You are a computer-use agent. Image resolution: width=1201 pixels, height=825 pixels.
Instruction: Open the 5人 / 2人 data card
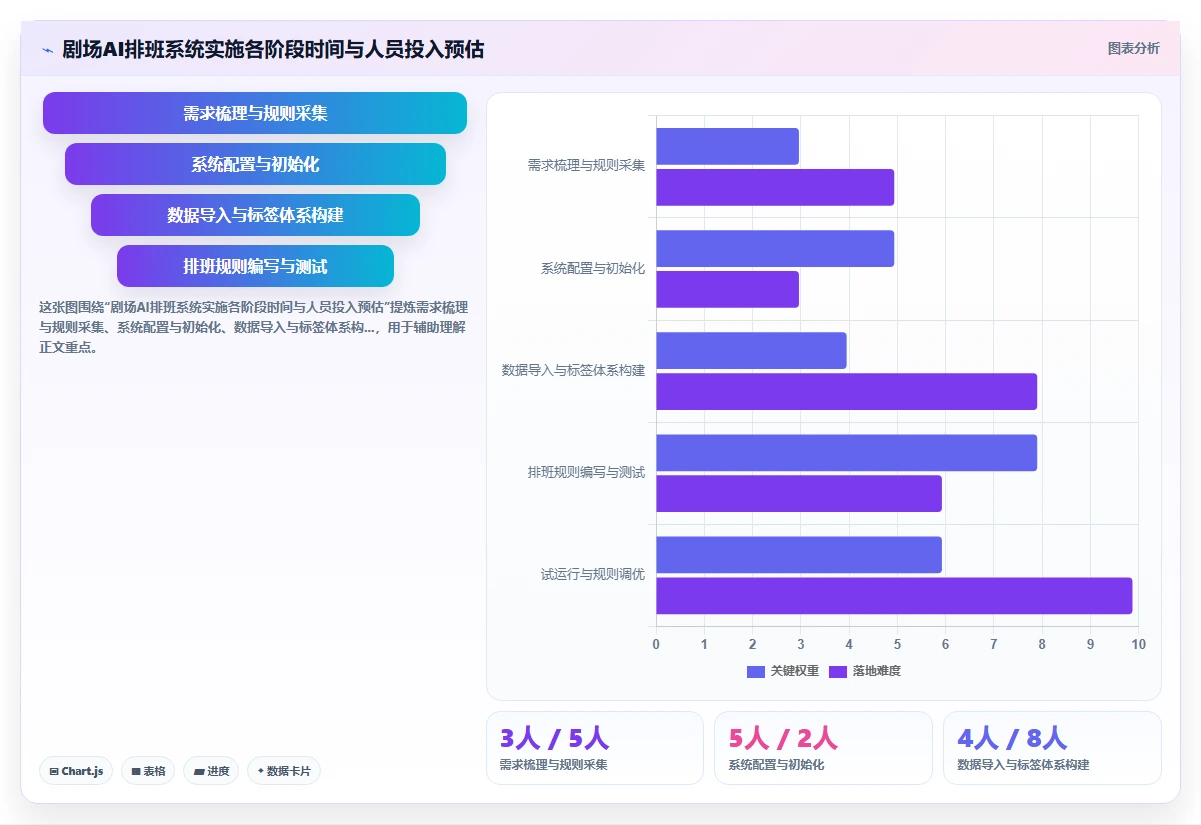pyautogui.click(x=823, y=748)
